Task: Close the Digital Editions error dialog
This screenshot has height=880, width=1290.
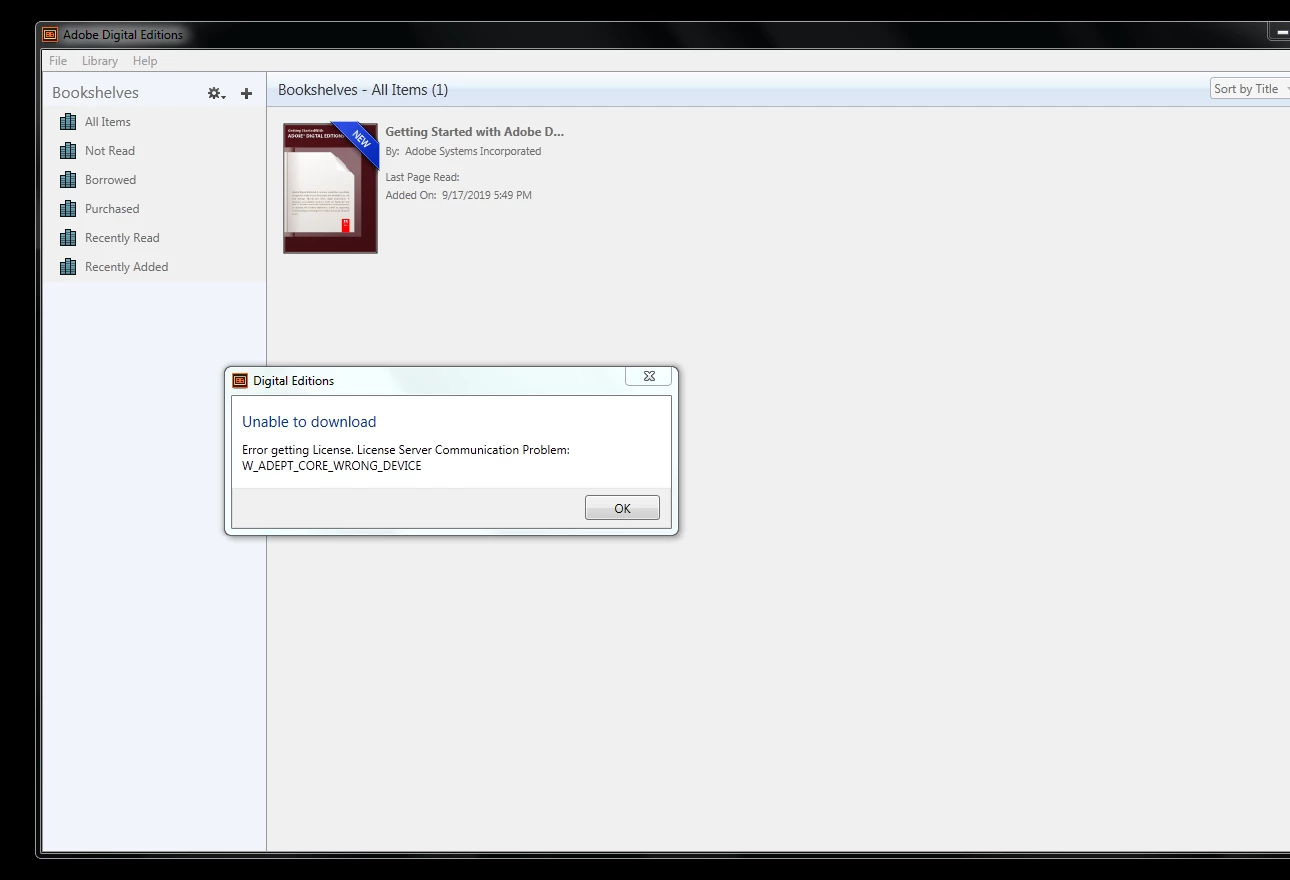Action: [x=649, y=376]
